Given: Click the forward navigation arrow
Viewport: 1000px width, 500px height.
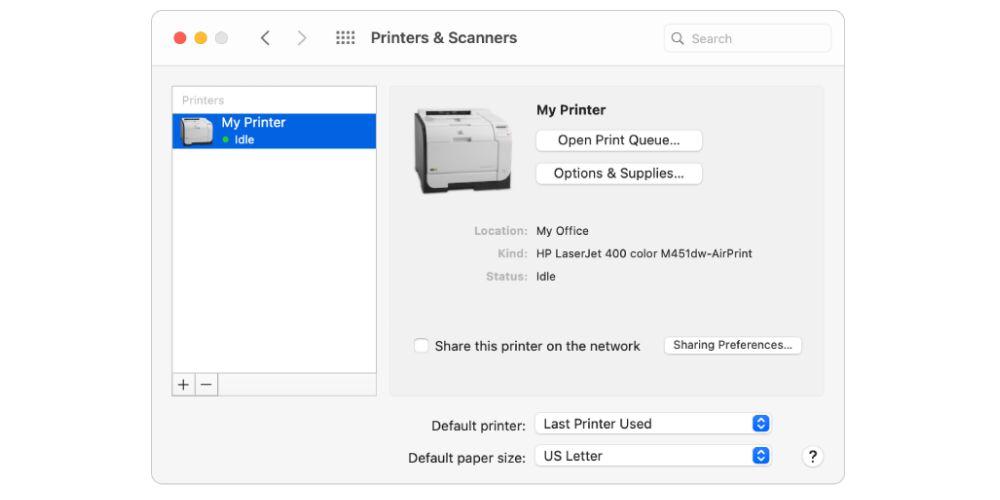Looking at the screenshot, I should pyautogui.click(x=302, y=38).
